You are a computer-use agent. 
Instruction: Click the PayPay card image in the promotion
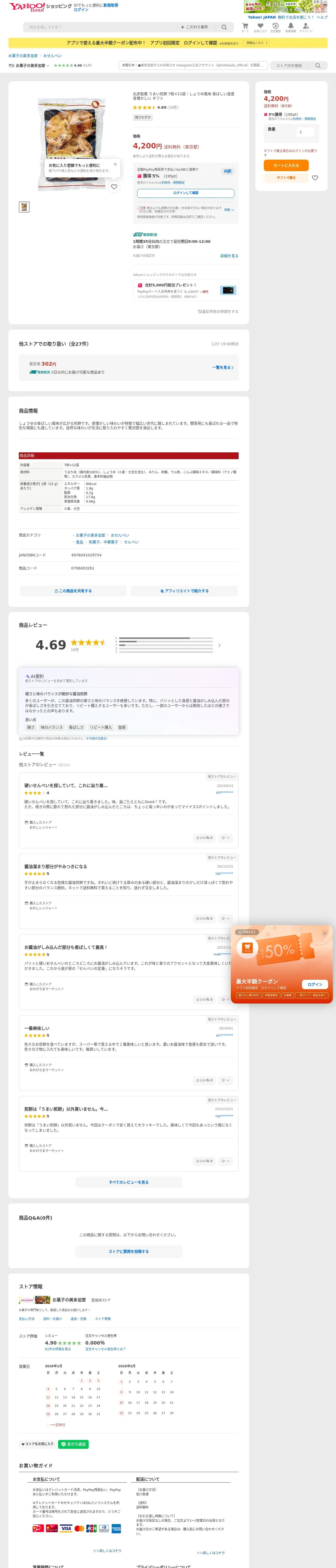tap(228, 290)
